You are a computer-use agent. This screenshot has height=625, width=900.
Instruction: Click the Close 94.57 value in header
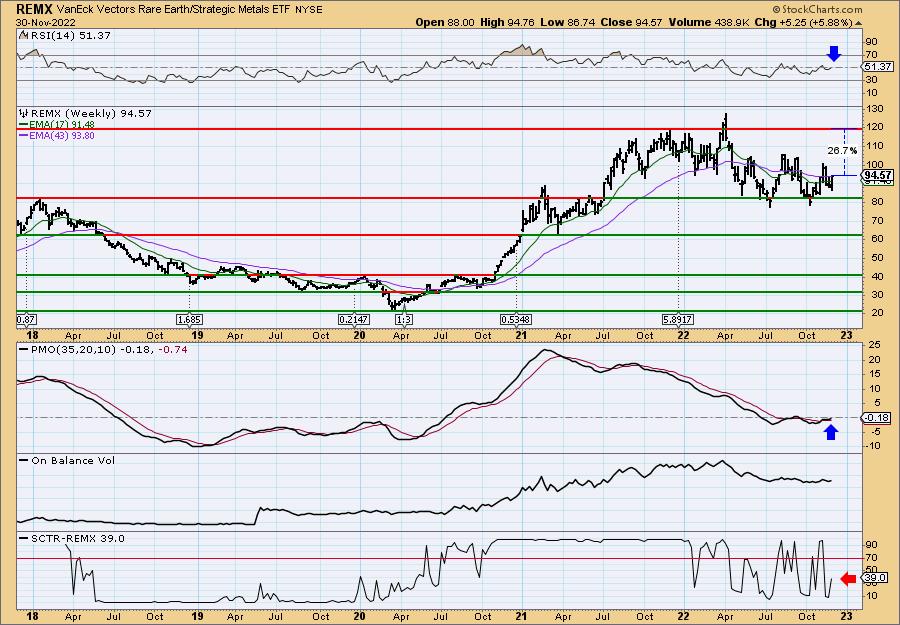pos(631,22)
